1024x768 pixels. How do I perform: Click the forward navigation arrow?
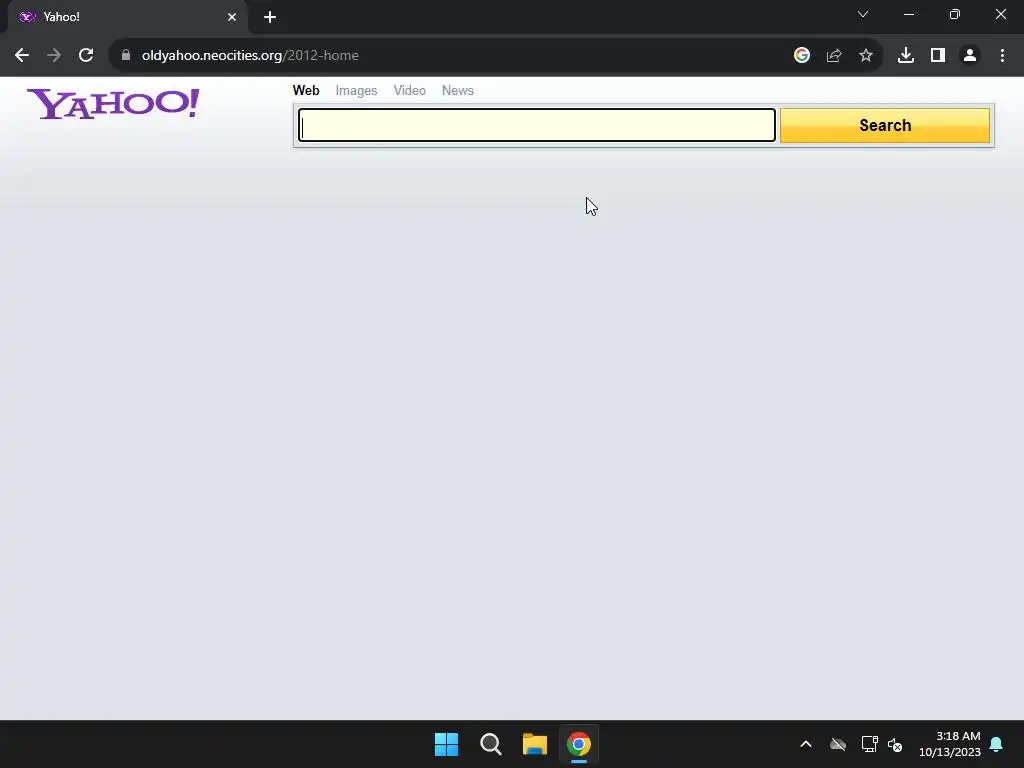[54, 56]
